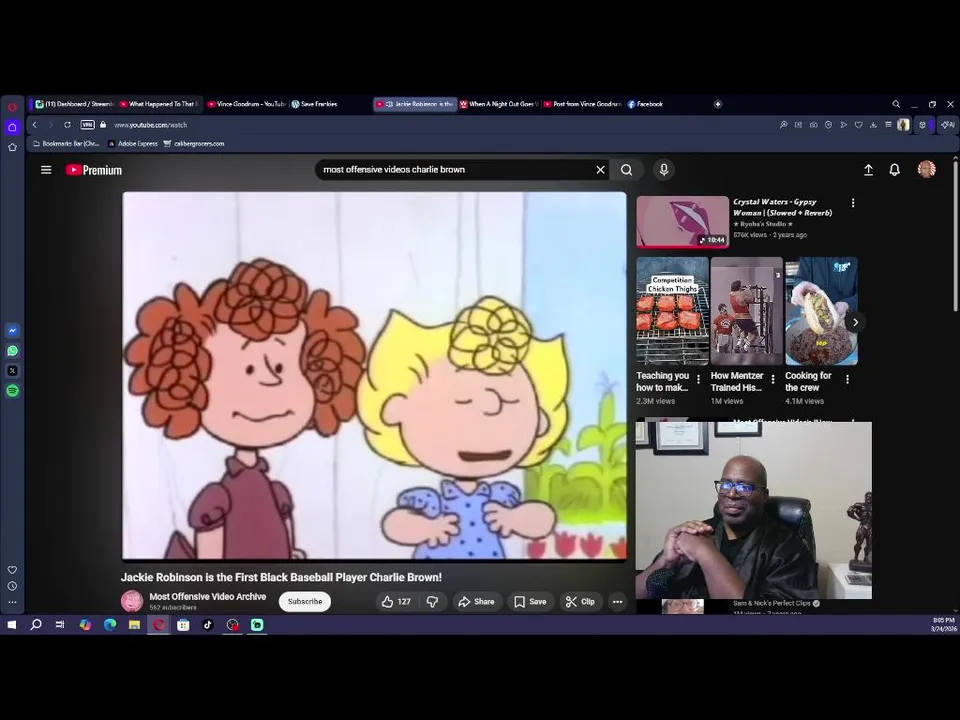Open more actions ellipsis under video
960x720 pixels.
tap(617, 602)
